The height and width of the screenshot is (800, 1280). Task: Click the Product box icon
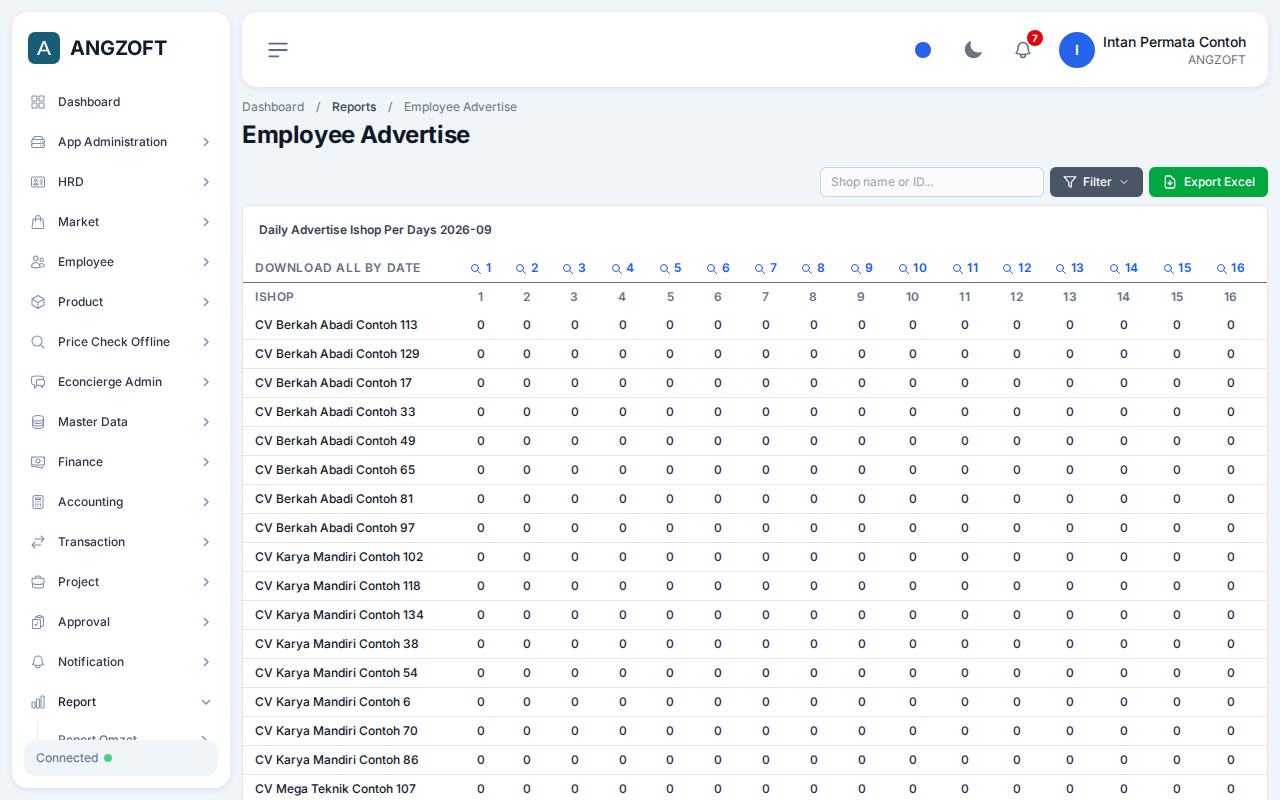pos(38,302)
